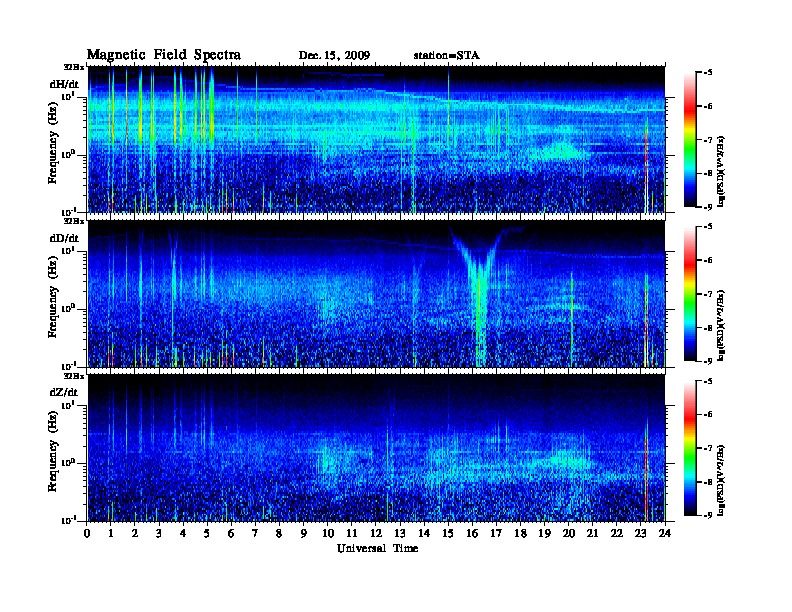Click the '-5' tick on dZ/dt color bar
The image size is (792, 612).
click(x=708, y=382)
